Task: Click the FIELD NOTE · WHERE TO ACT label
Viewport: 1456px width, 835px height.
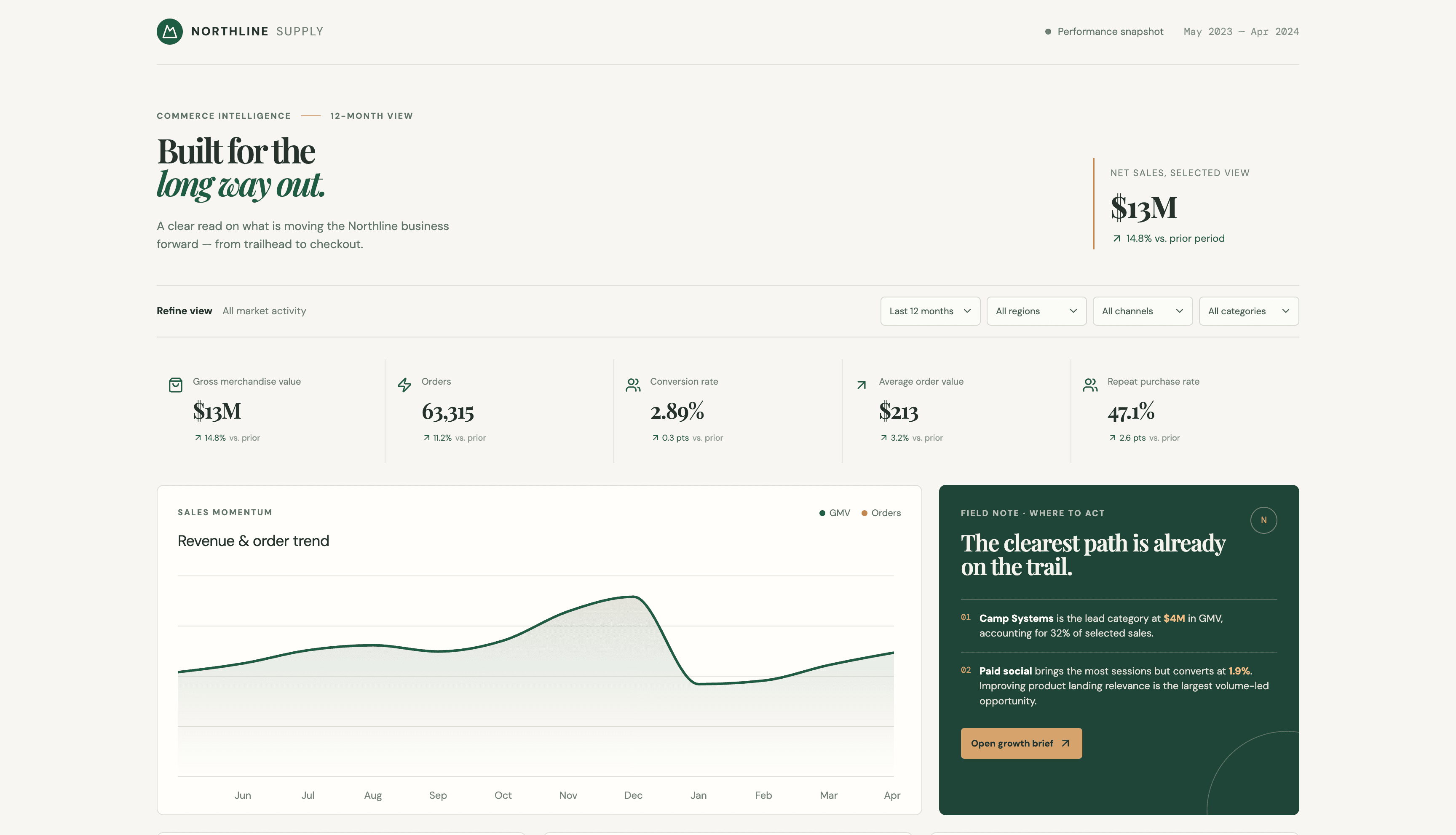Action: point(1032,513)
